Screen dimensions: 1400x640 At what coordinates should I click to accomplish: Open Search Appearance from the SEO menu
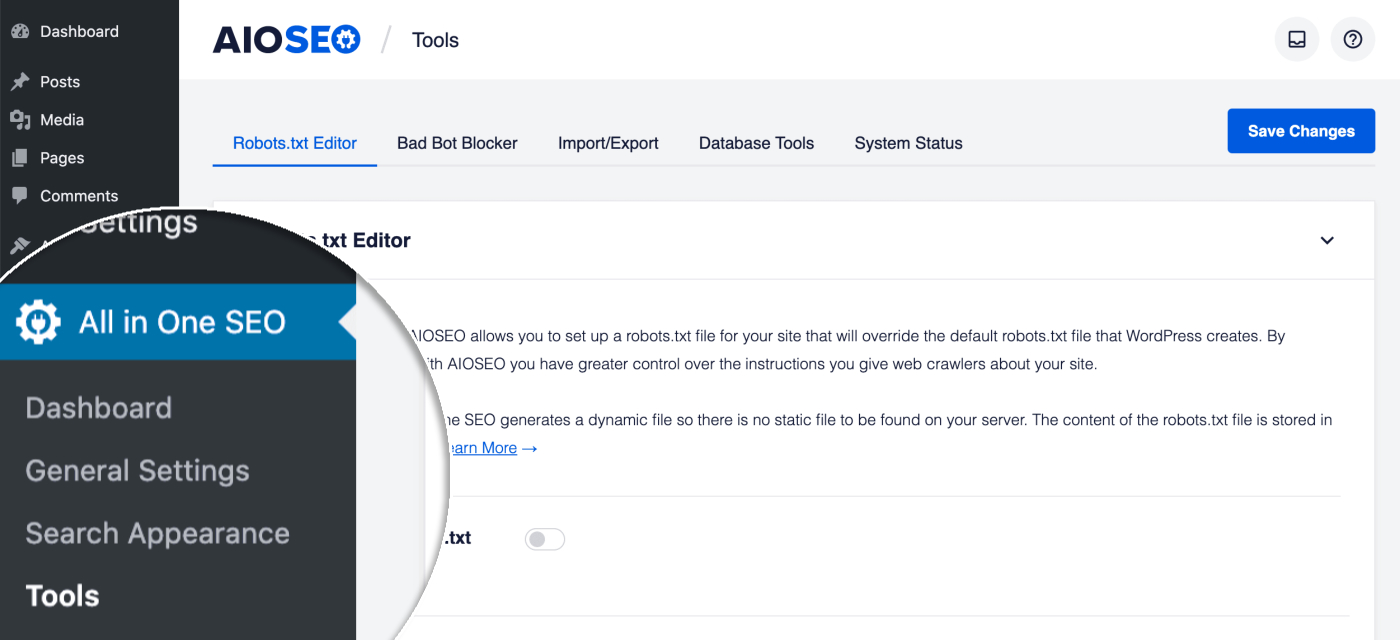[x=156, y=533]
